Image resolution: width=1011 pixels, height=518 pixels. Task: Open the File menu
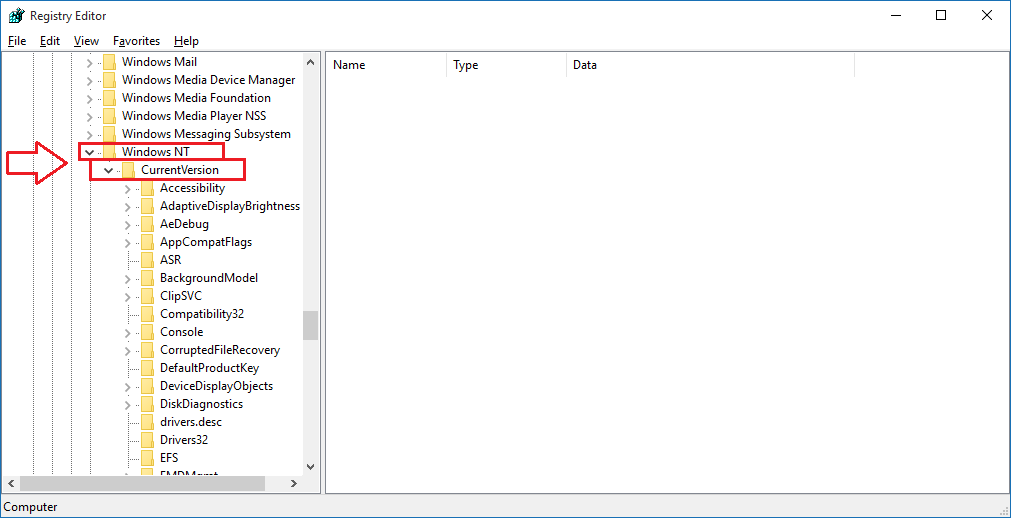(17, 41)
